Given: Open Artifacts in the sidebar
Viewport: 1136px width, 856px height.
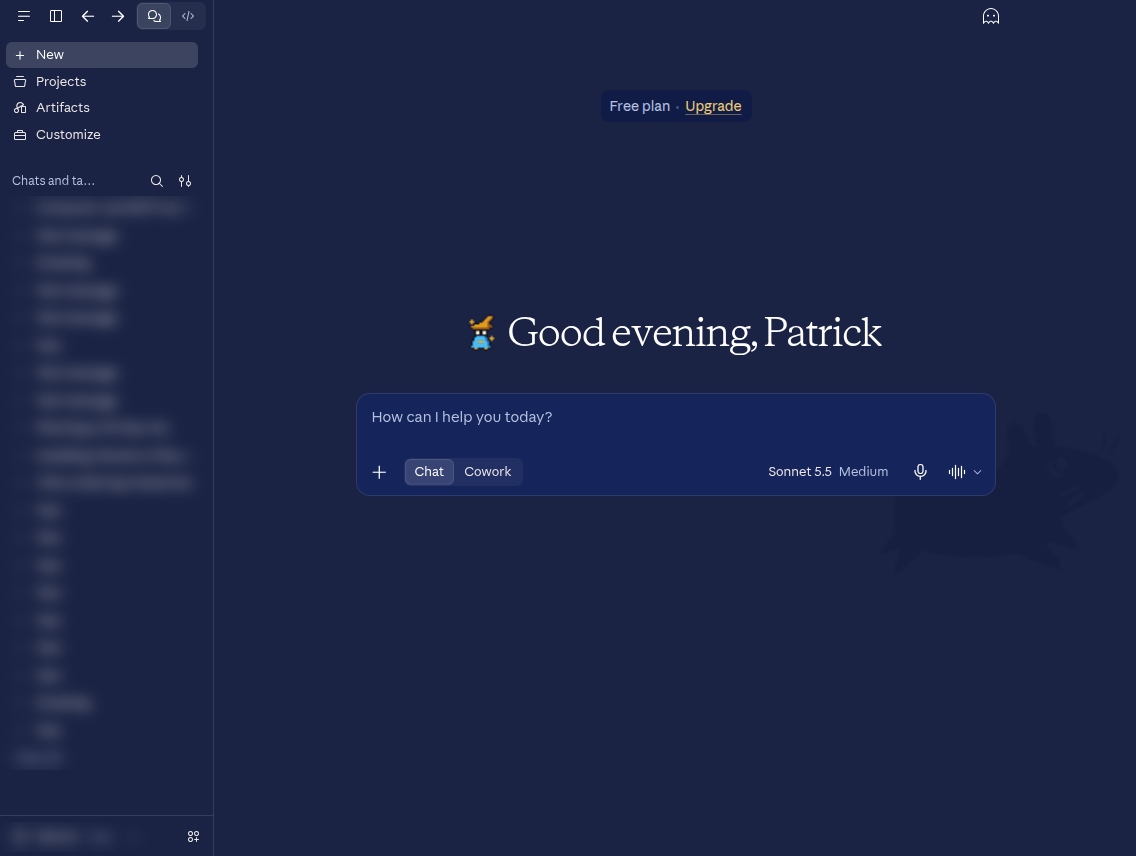Looking at the screenshot, I should pyautogui.click(x=102, y=108).
